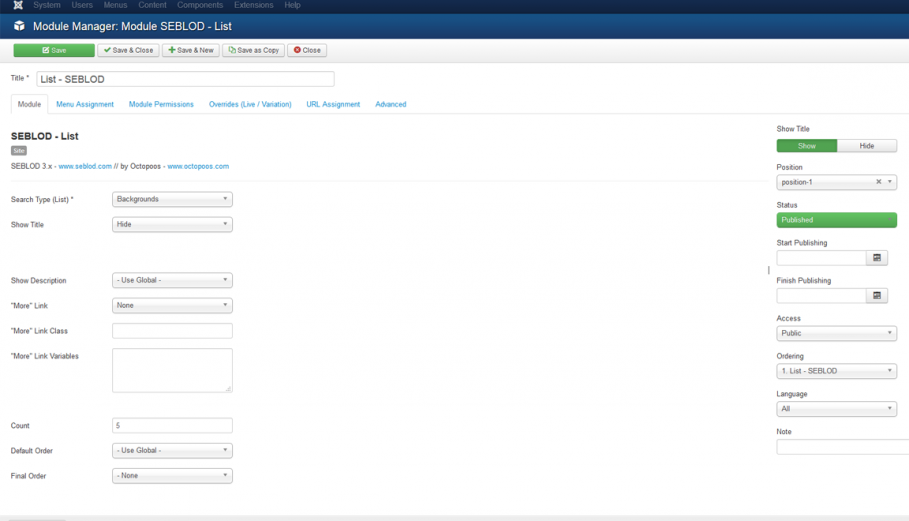Focus the Start Publishing date field

pos(821,258)
